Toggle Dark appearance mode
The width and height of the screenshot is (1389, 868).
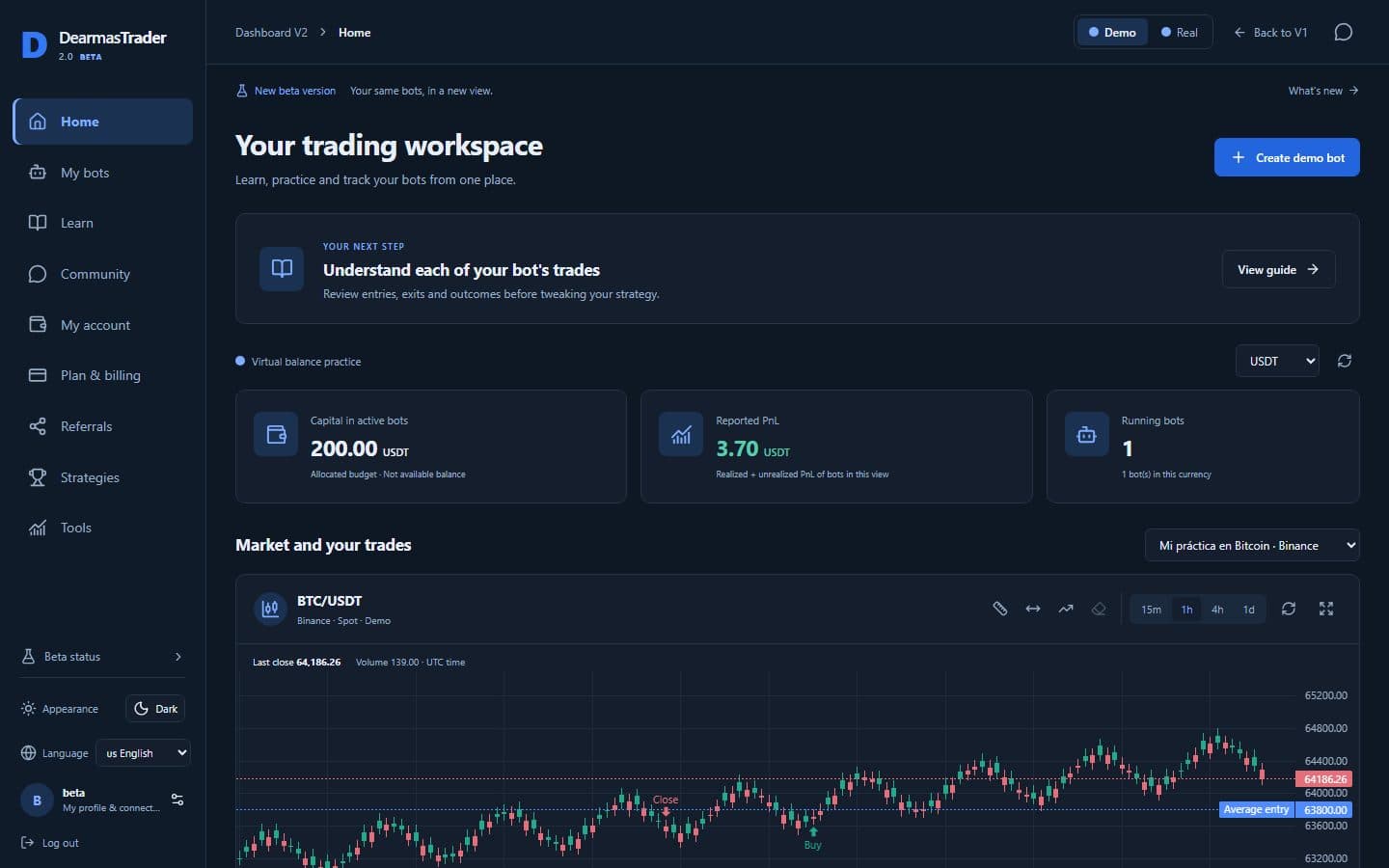[155, 709]
